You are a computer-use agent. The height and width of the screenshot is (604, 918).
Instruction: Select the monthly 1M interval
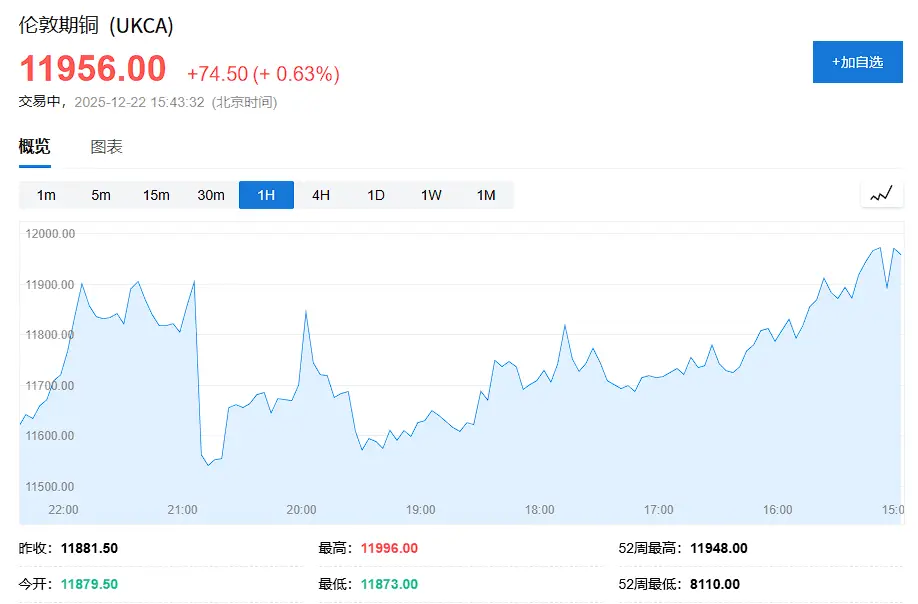[486, 195]
